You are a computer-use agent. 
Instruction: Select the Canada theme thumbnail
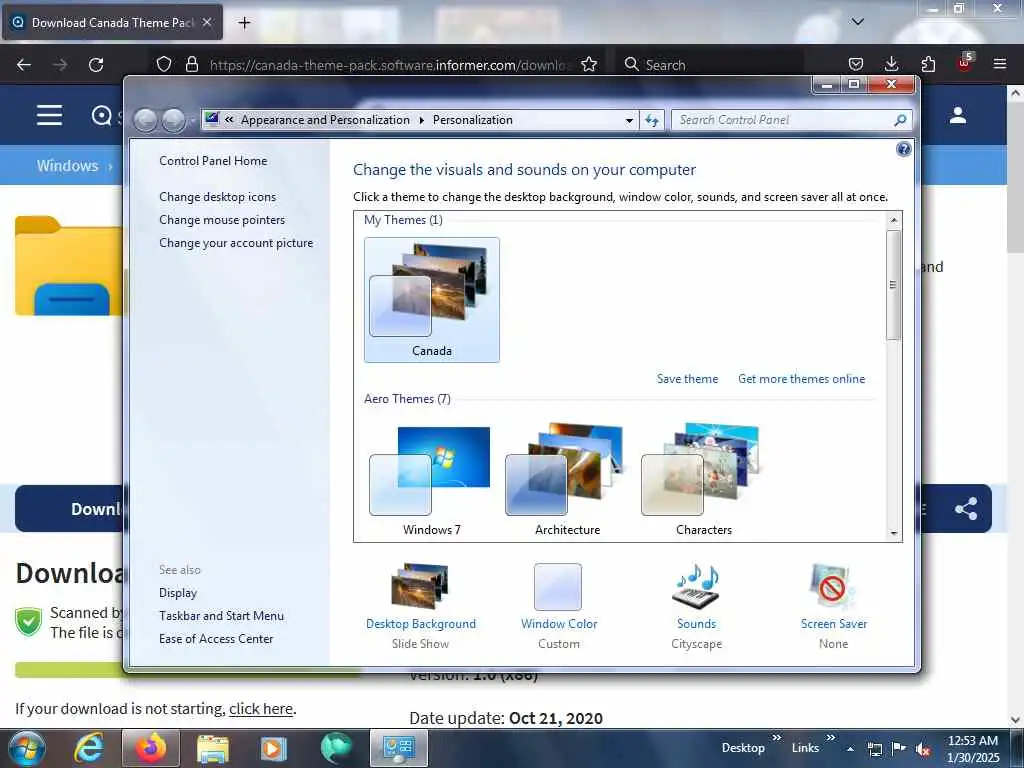click(x=432, y=299)
